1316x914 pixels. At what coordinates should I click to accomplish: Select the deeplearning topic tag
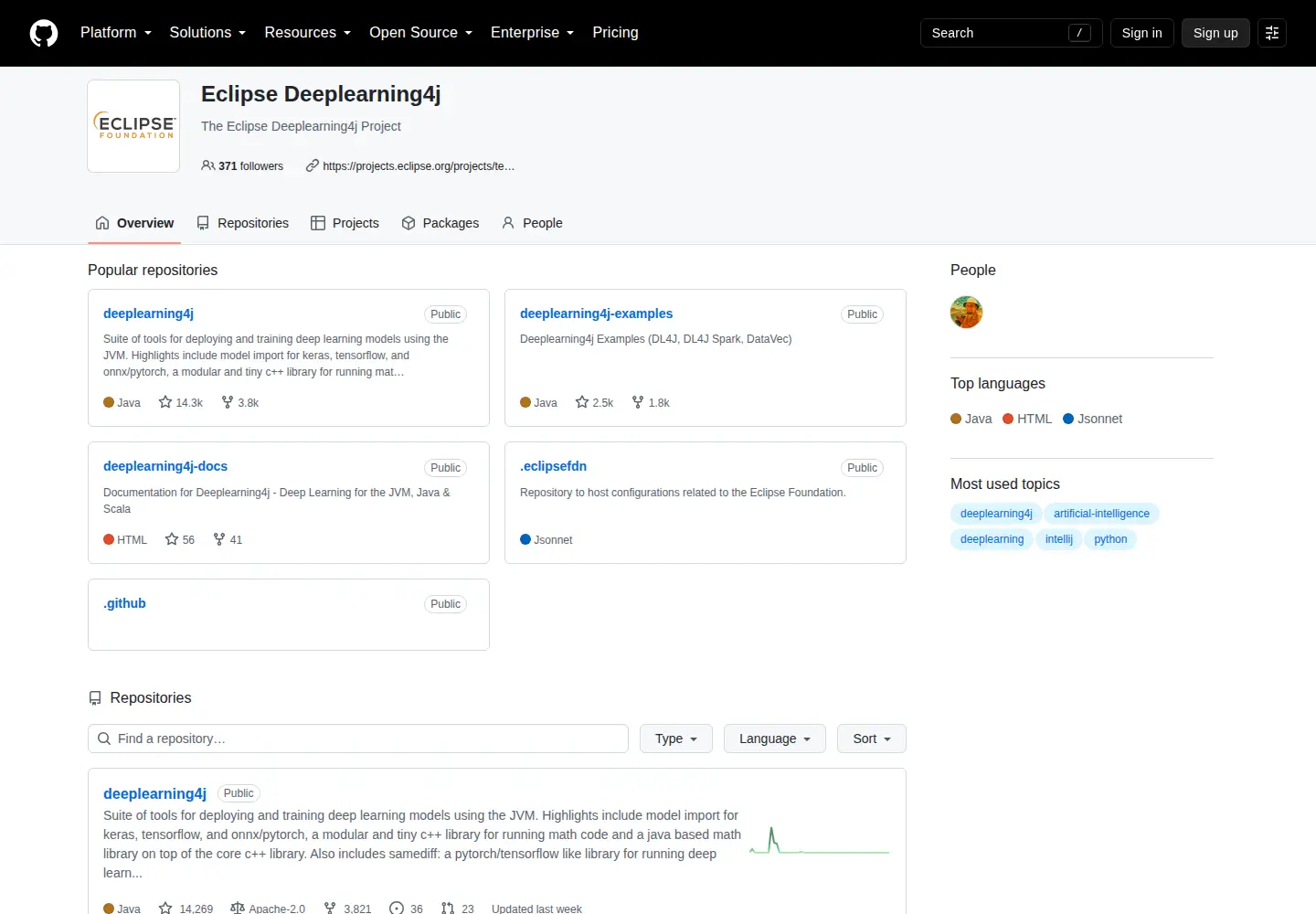pos(992,539)
